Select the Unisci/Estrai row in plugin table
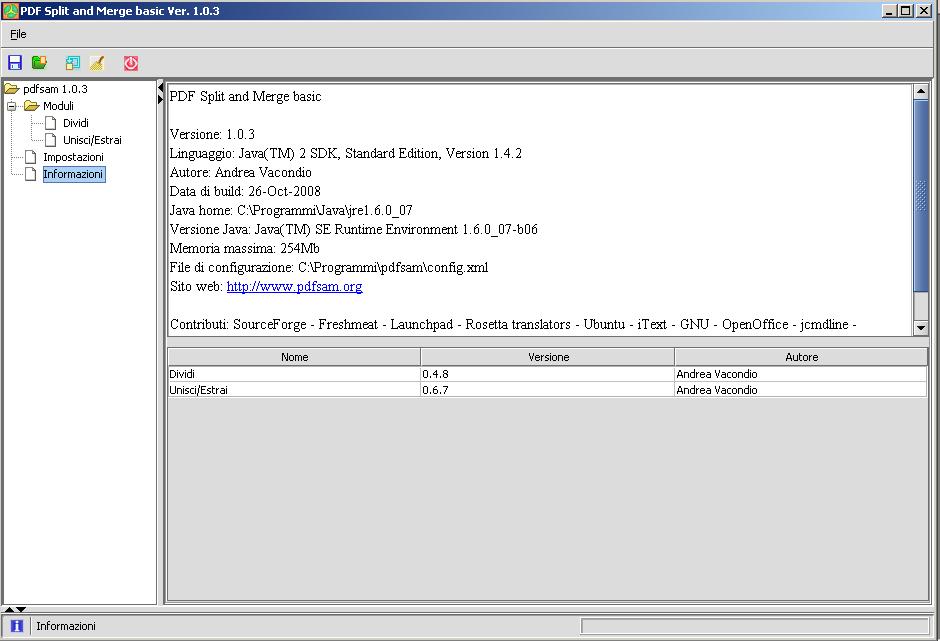This screenshot has width=940, height=641. [294, 390]
